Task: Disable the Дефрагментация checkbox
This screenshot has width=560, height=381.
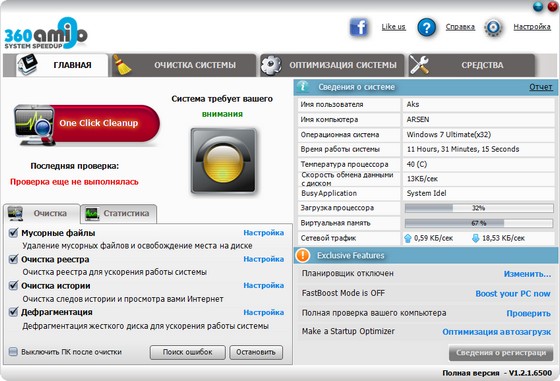Action: click(13, 312)
